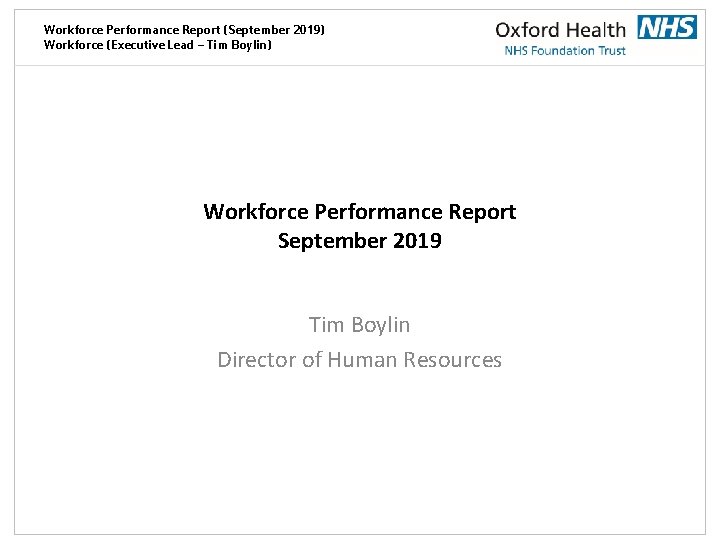
Task: Click the main title 'Workforce Performance Report'
Action: click(x=360, y=212)
